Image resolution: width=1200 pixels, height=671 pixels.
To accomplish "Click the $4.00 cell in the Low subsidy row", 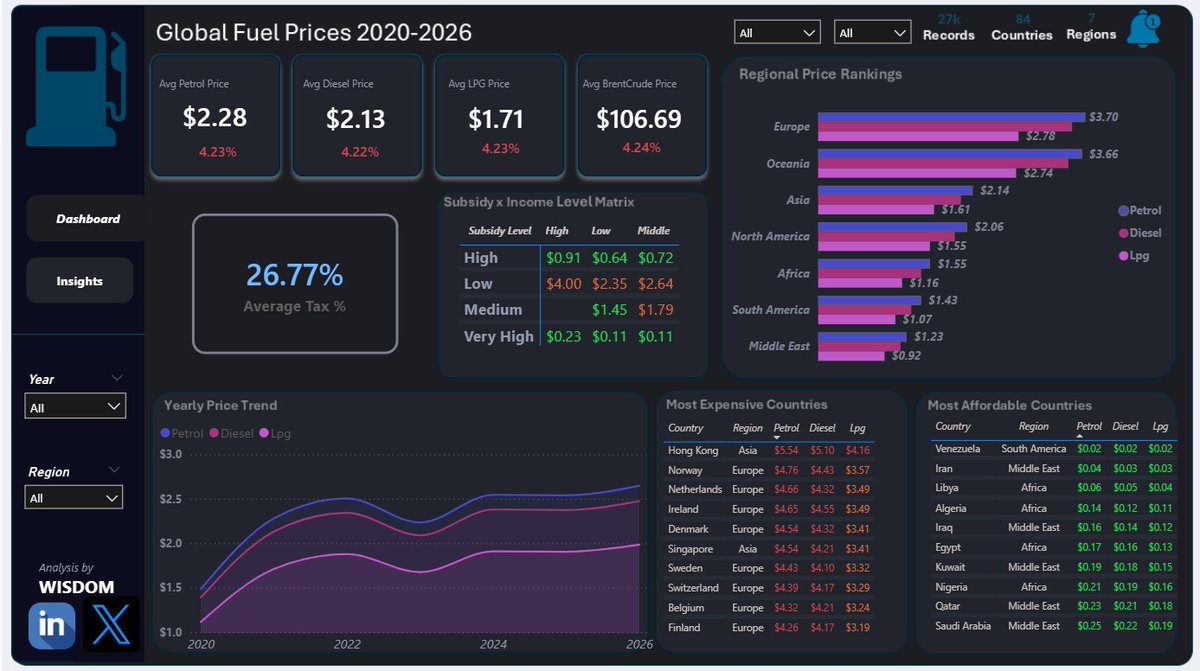I will click(563, 284).
